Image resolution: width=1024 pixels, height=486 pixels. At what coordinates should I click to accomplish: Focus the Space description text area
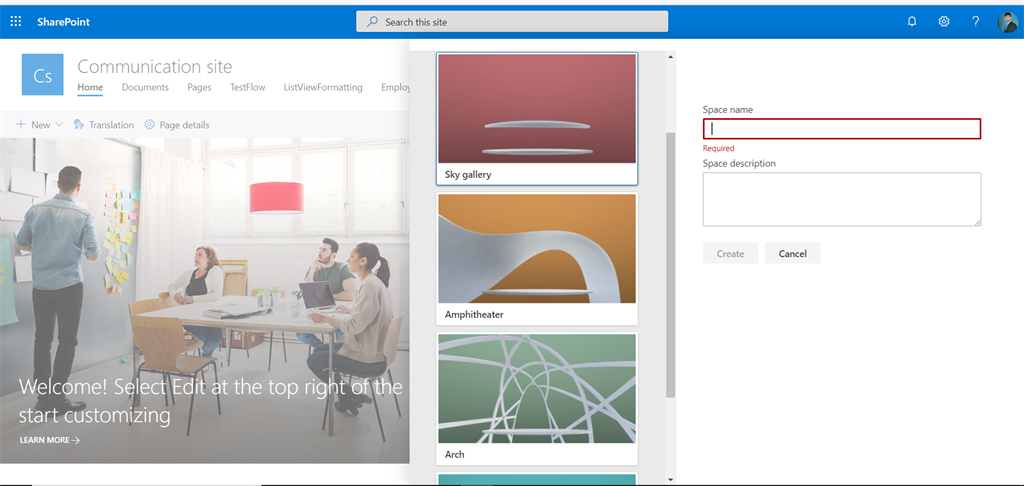click(x=842, y=199)
